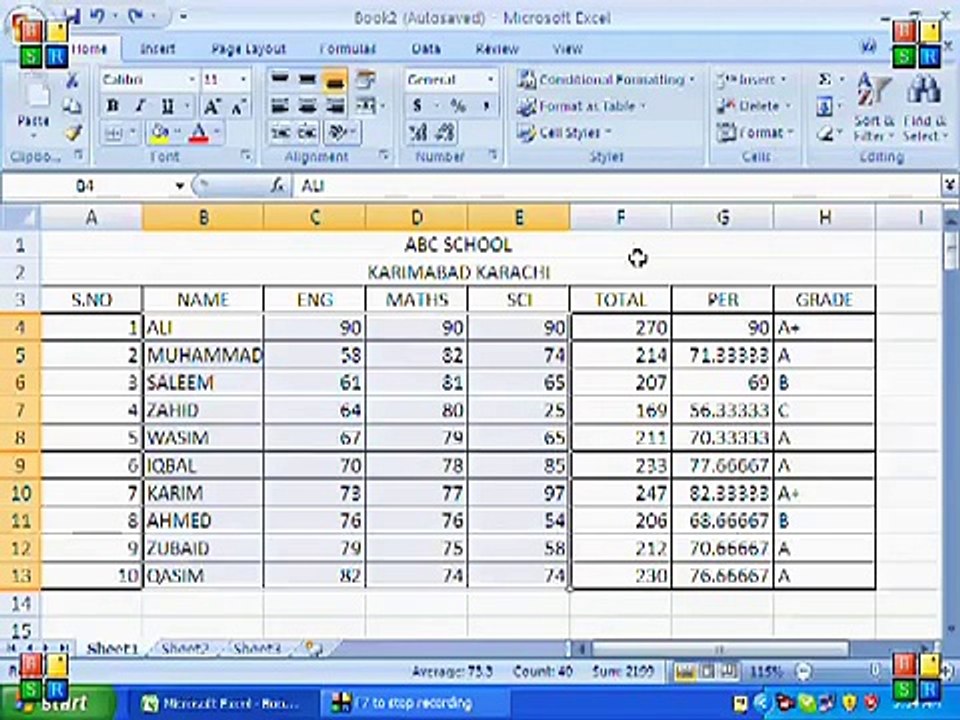Screen dimensions: 960x720
Task: Toggle Wrap Text icon
Action: (366, 80)
